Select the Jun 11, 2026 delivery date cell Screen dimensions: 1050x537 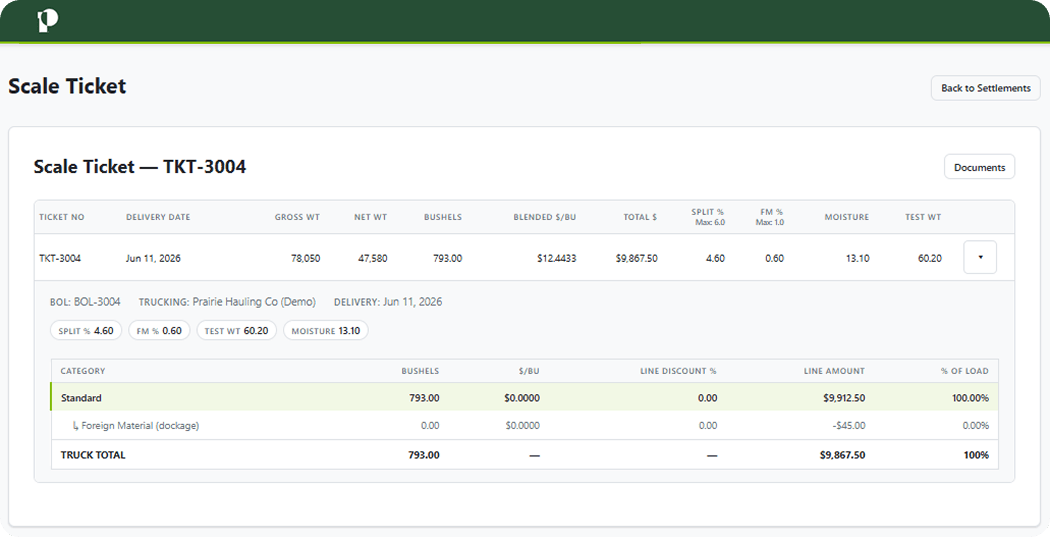click(x=153, y=258)
